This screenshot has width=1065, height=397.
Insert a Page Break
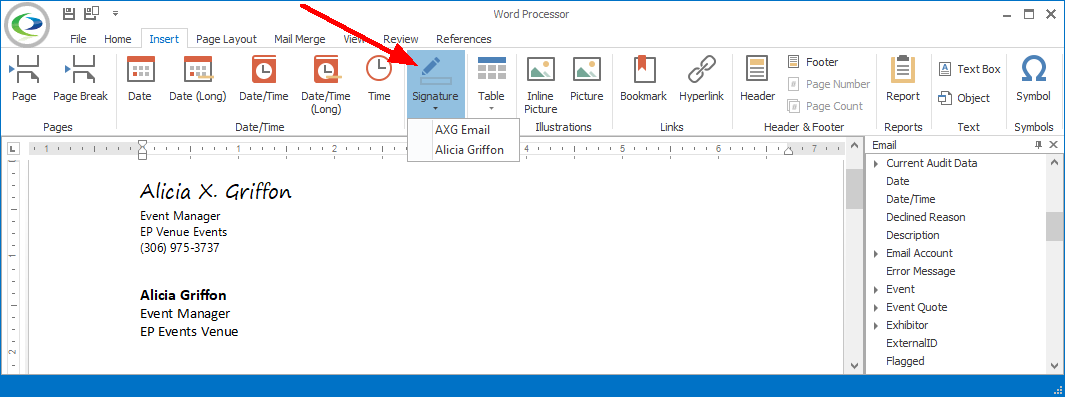pyautogui.click(x=80, y=79)
